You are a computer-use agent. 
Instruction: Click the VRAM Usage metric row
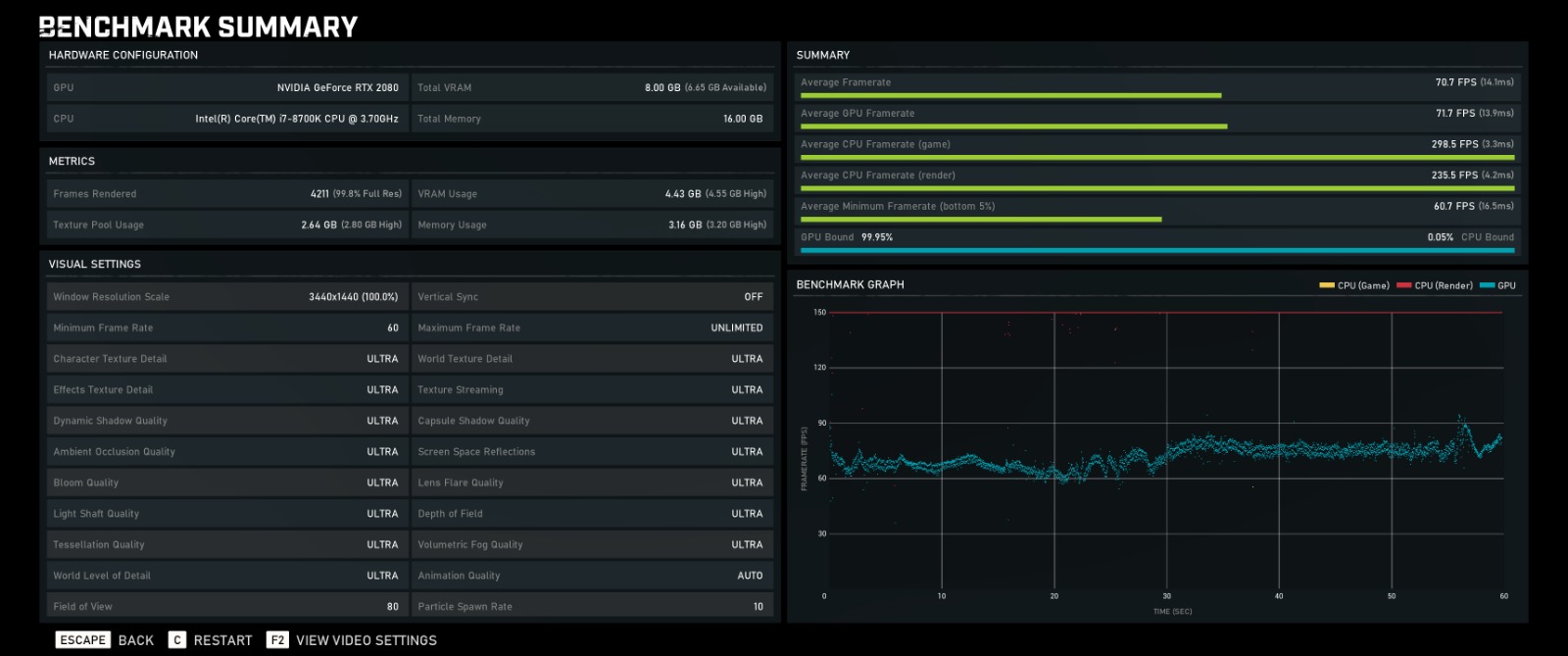point(591,194)
